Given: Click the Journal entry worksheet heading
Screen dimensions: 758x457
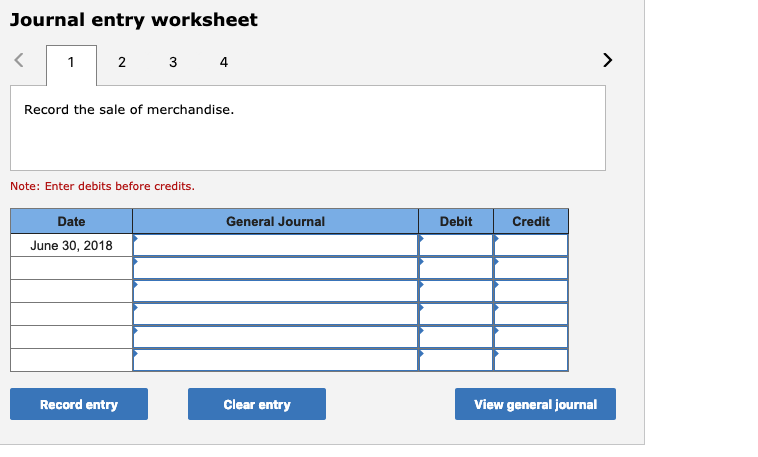Looking at the screenshot, I should [x=134, y=20].
